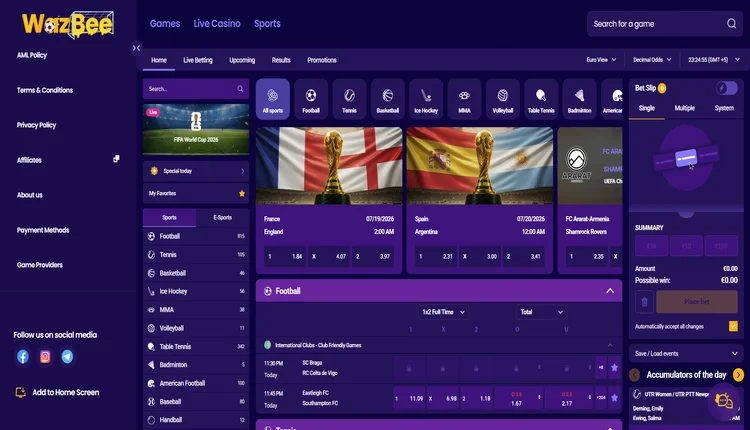Switch to Live Betting tab
Screen dimensions: 750x430
(x=198, y=60)
